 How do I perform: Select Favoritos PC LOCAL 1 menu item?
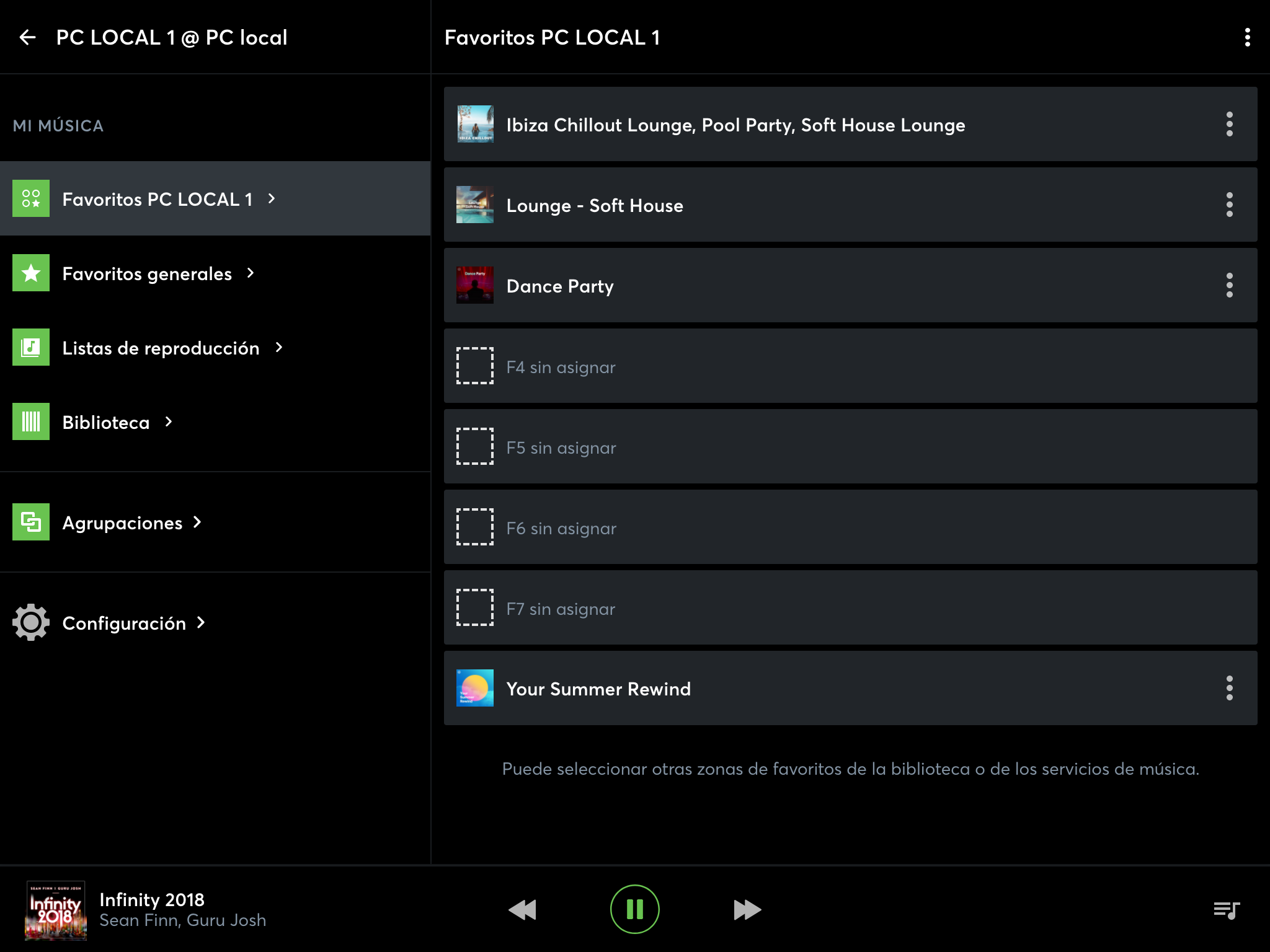tap(158, 199)
